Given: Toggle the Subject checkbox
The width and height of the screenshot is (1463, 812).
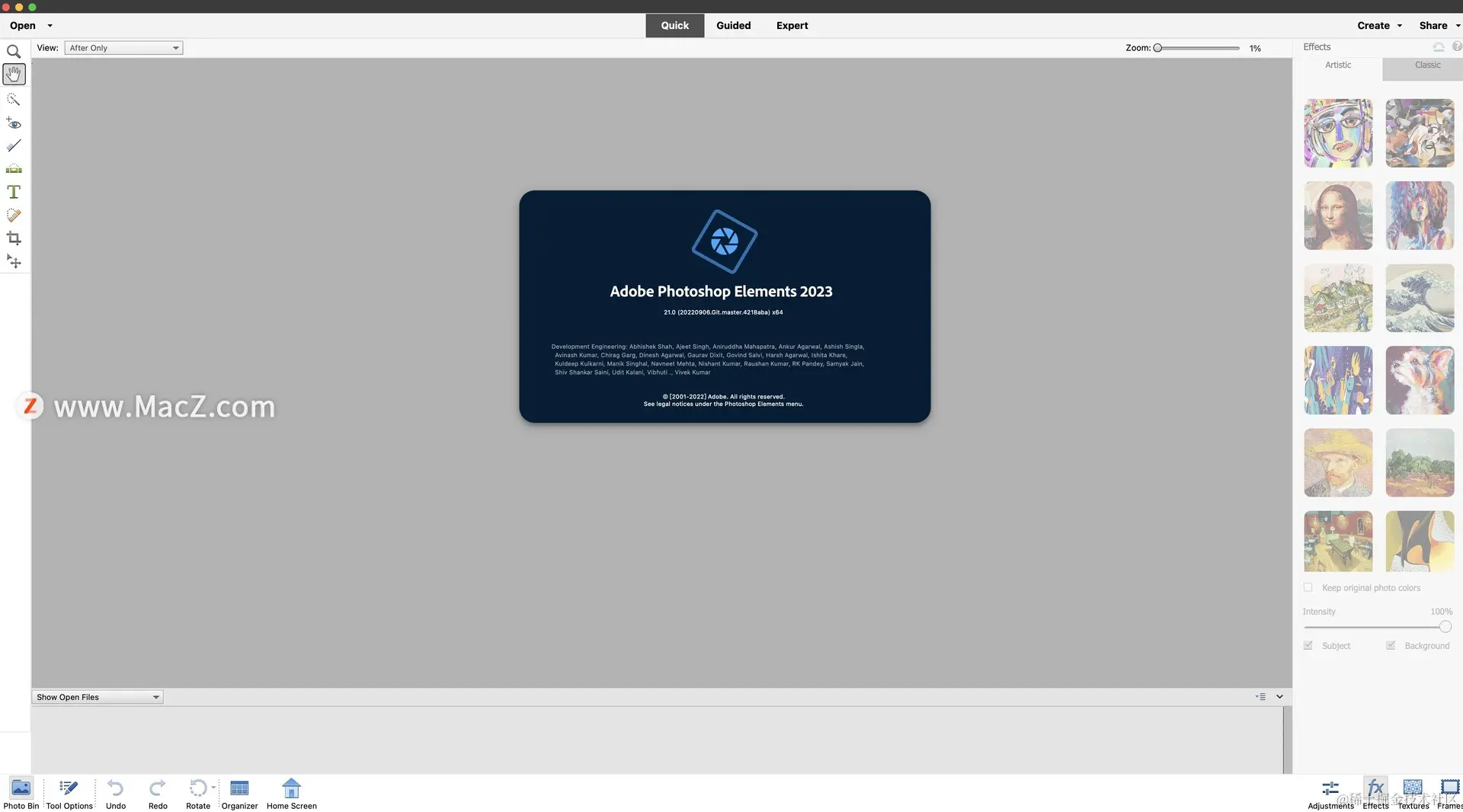Looking at the screenshot, I should 1308,645.
